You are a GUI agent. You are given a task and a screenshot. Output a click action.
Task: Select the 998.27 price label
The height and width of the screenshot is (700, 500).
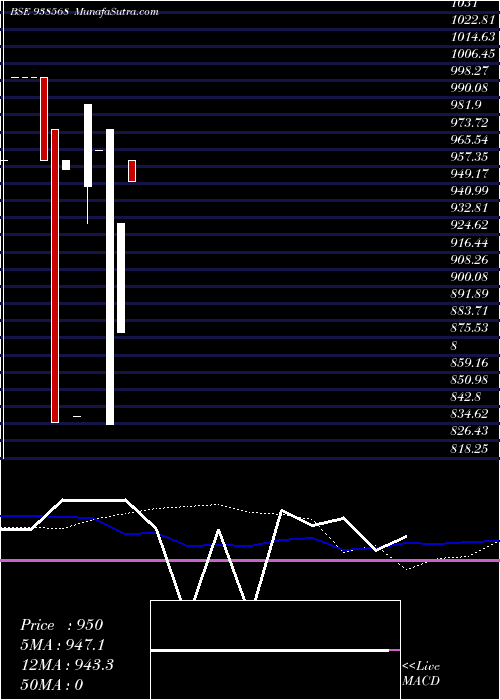(469, 71)
